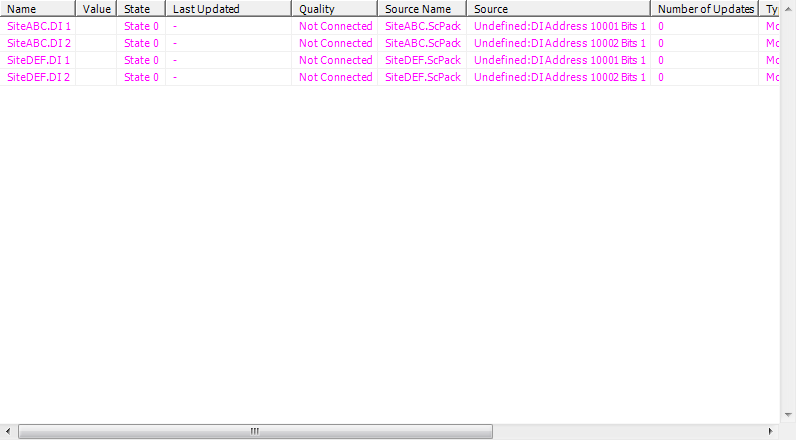This screenshot has height=440, width=796.
Task: Select the SiteABC.DI 2 point
Action: click(39, 43)
